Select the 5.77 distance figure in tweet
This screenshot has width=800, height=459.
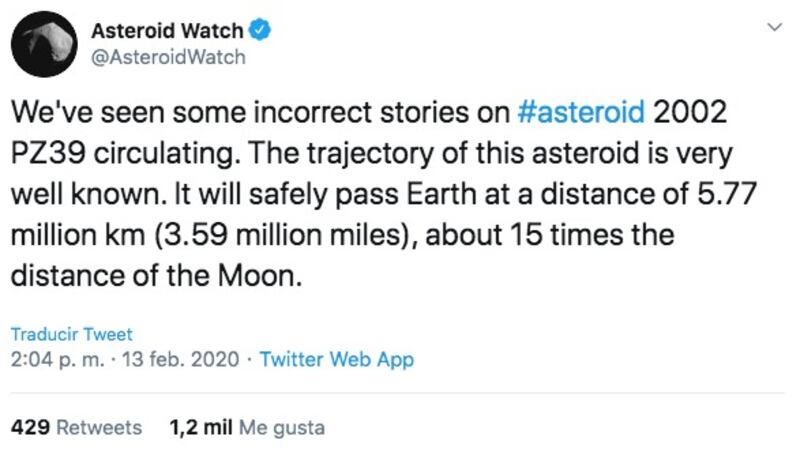click(x=727, y=194)
